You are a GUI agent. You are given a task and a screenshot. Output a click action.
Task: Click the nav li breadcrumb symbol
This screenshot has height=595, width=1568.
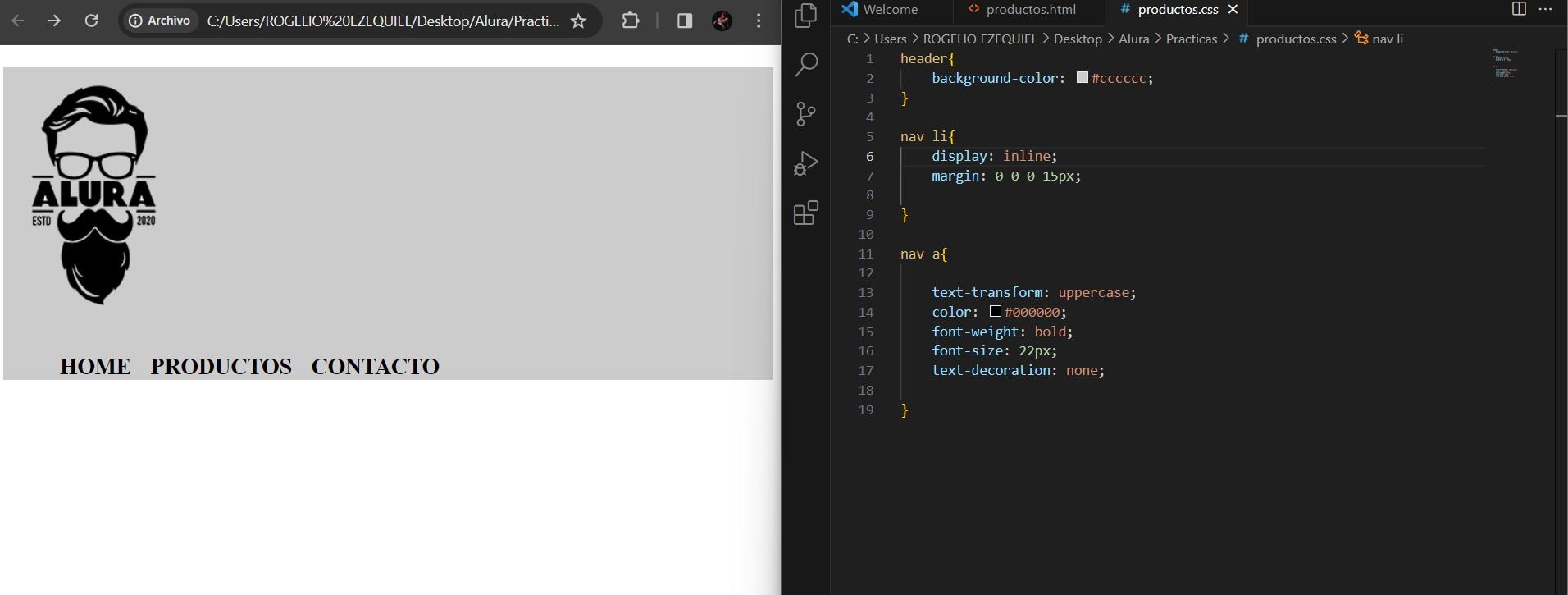click(1379, 39)
